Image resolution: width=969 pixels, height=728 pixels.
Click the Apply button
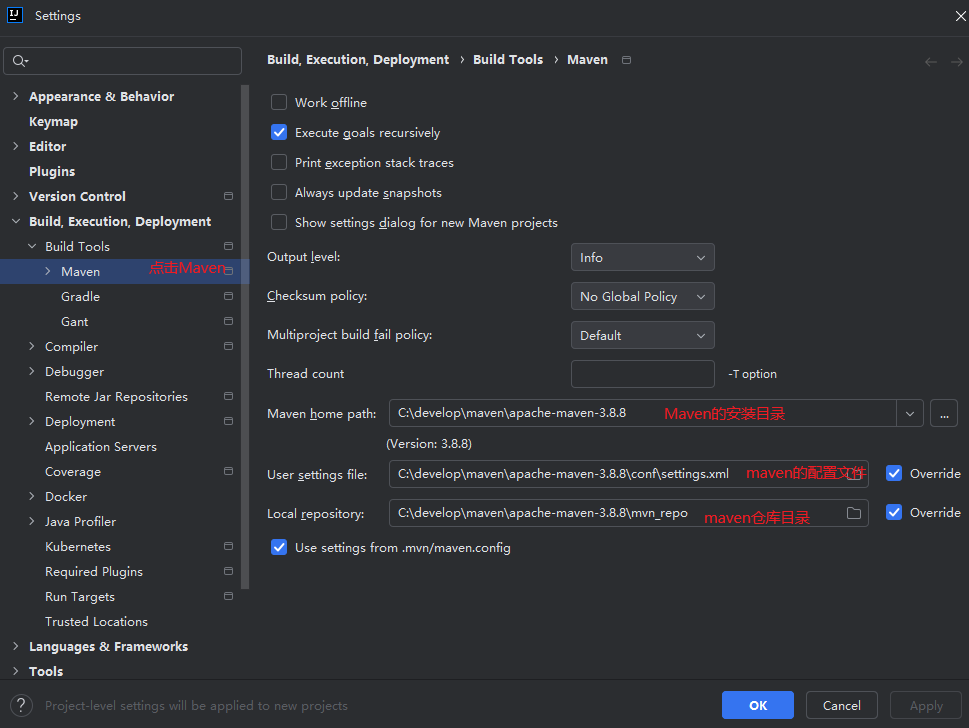926,705
